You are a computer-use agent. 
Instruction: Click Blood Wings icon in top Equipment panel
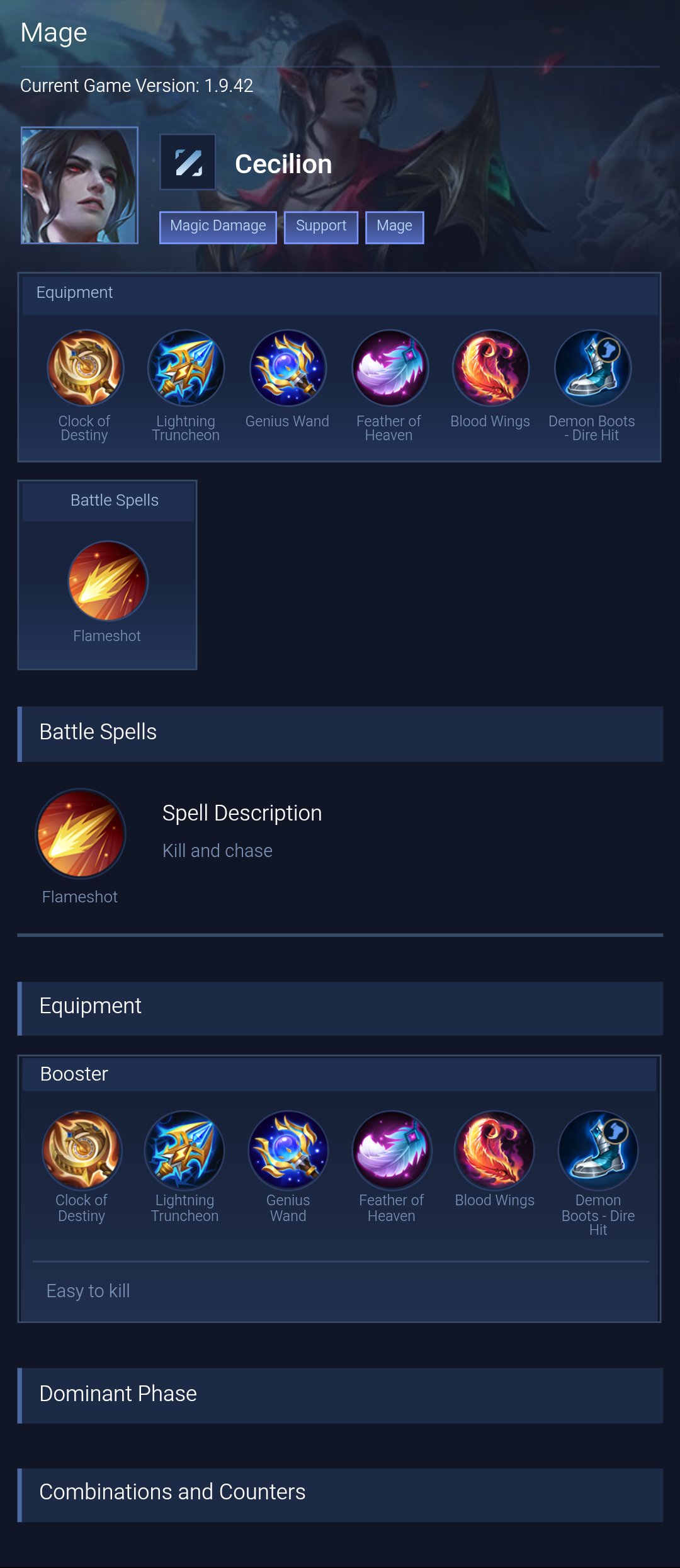click(490, 368)
